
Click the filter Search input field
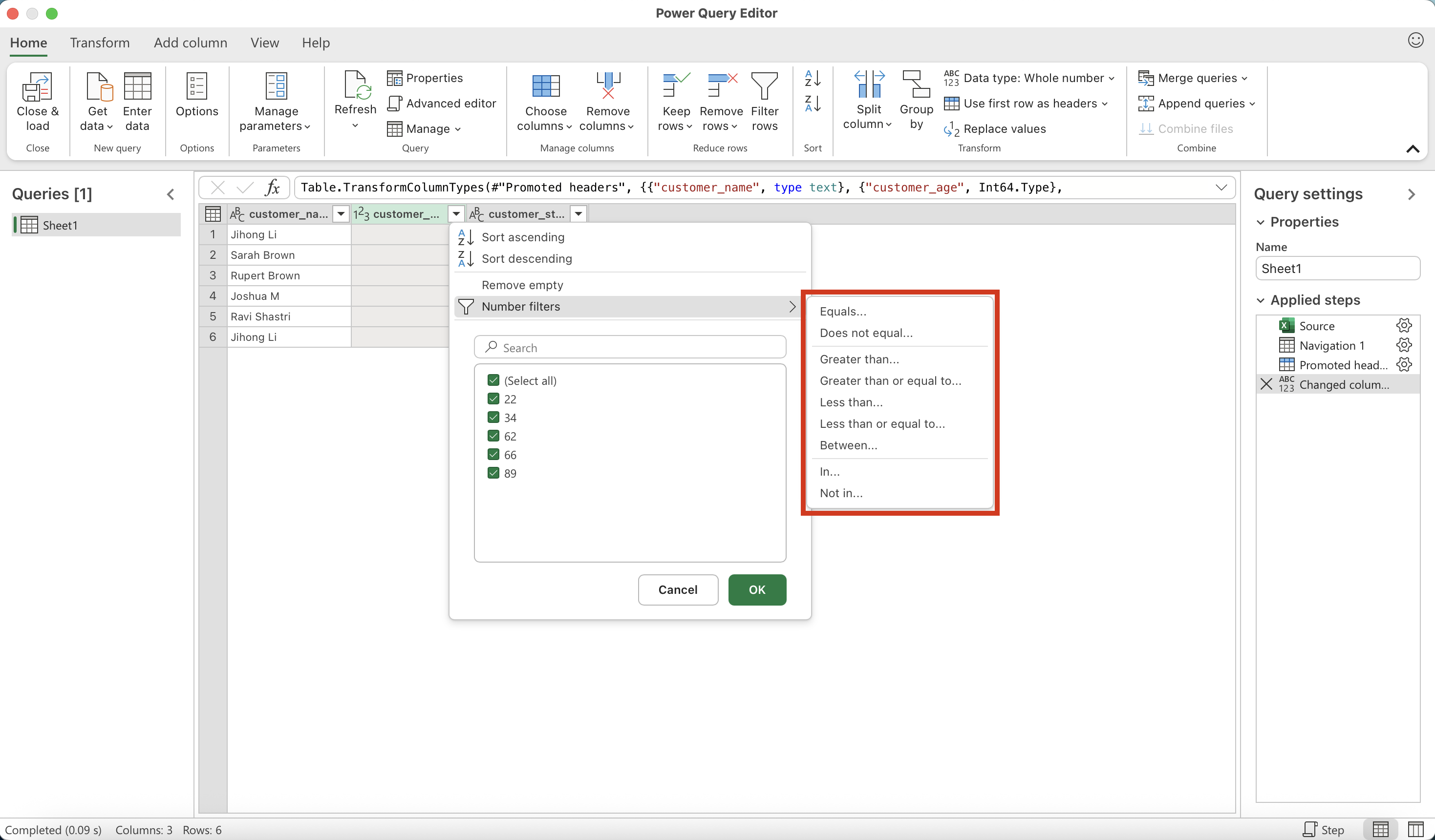coord(629,347)
